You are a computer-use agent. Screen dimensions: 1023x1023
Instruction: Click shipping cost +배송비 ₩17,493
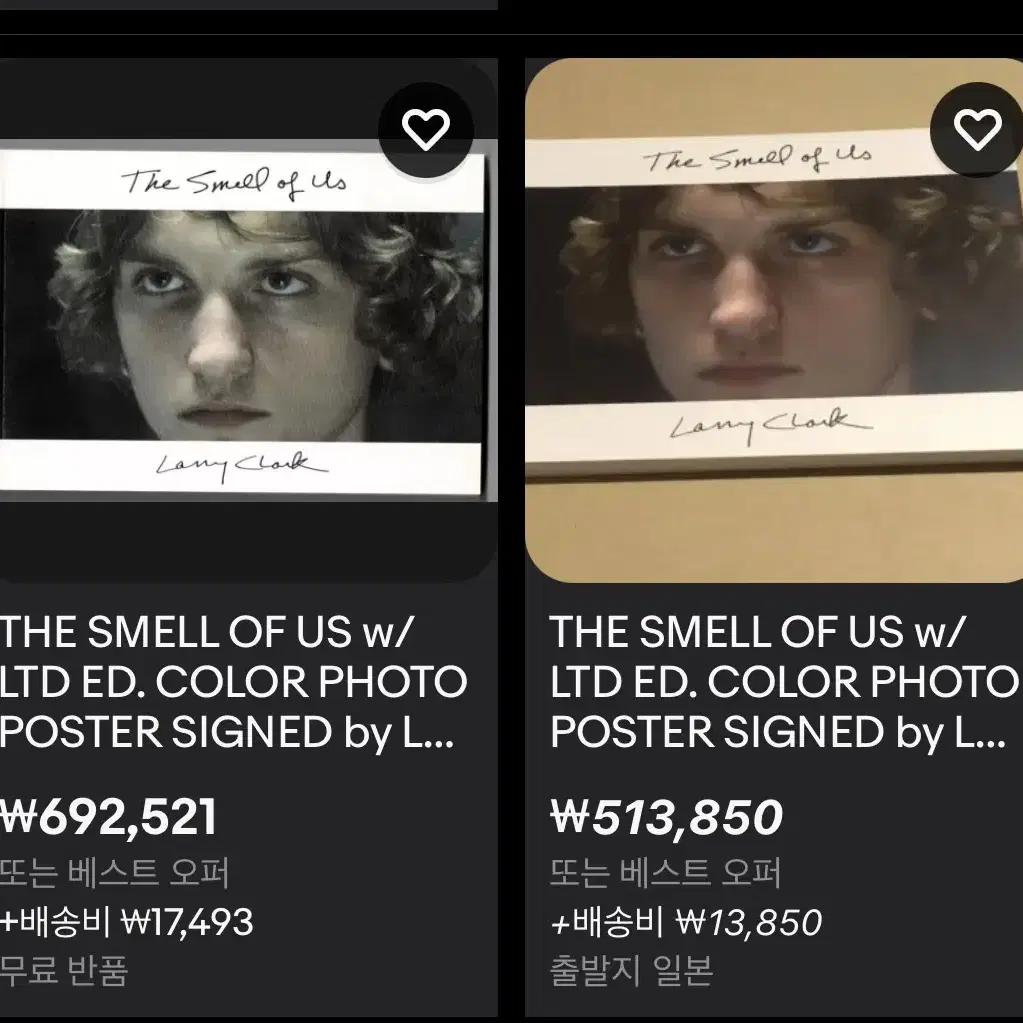tap(127, 923)
